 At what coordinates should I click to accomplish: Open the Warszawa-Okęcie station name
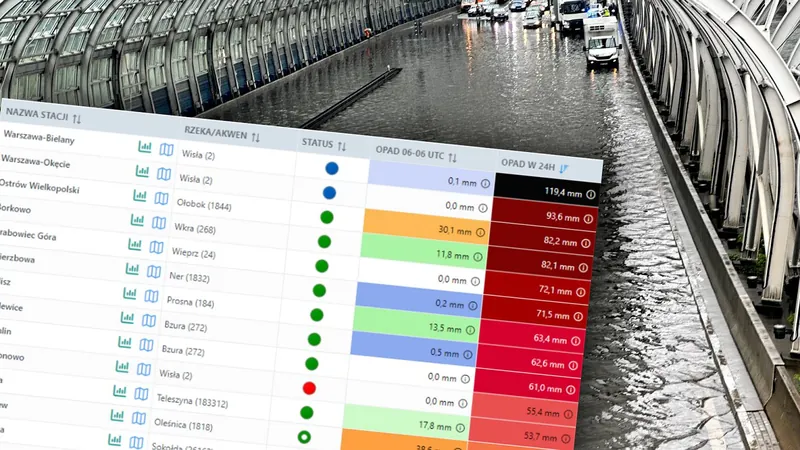(x=39, y=160)
